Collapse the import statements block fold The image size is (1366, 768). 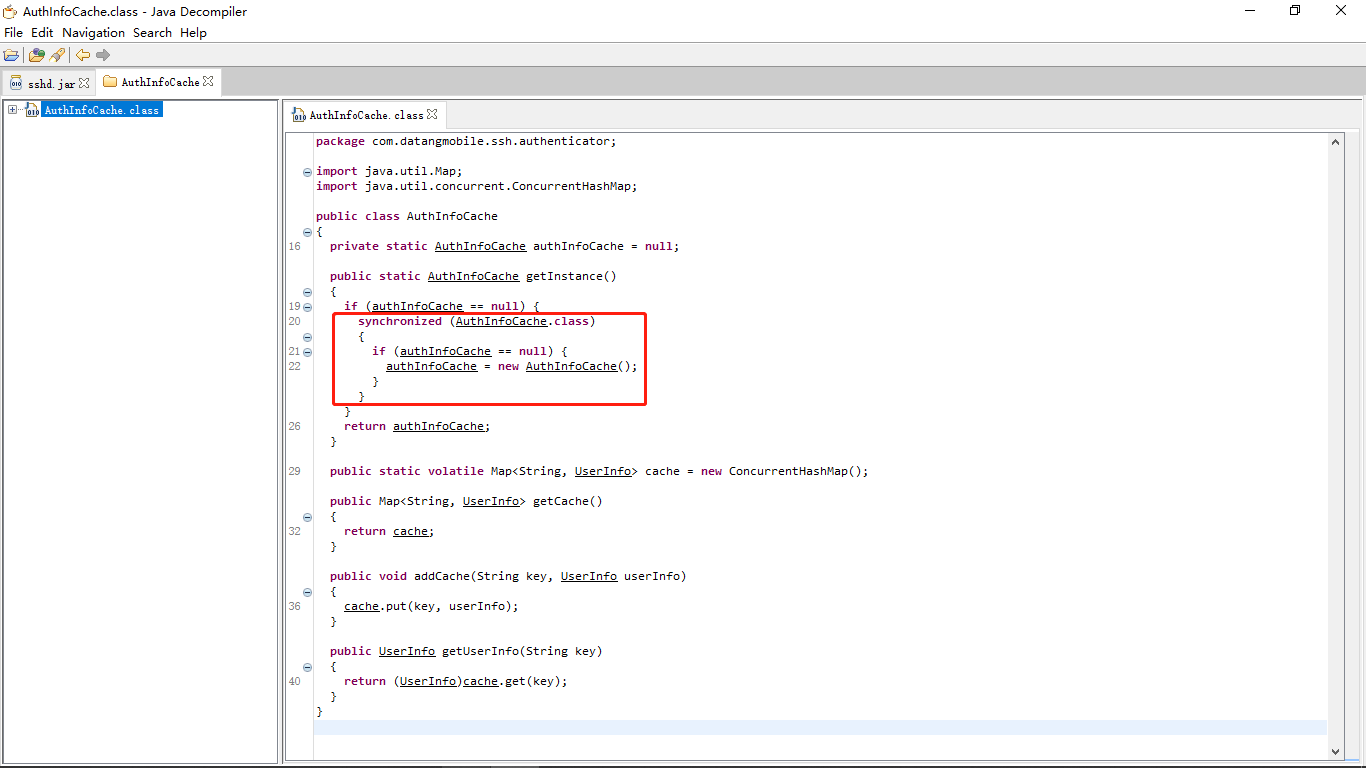pyautogui.click(x=306, y=171)
